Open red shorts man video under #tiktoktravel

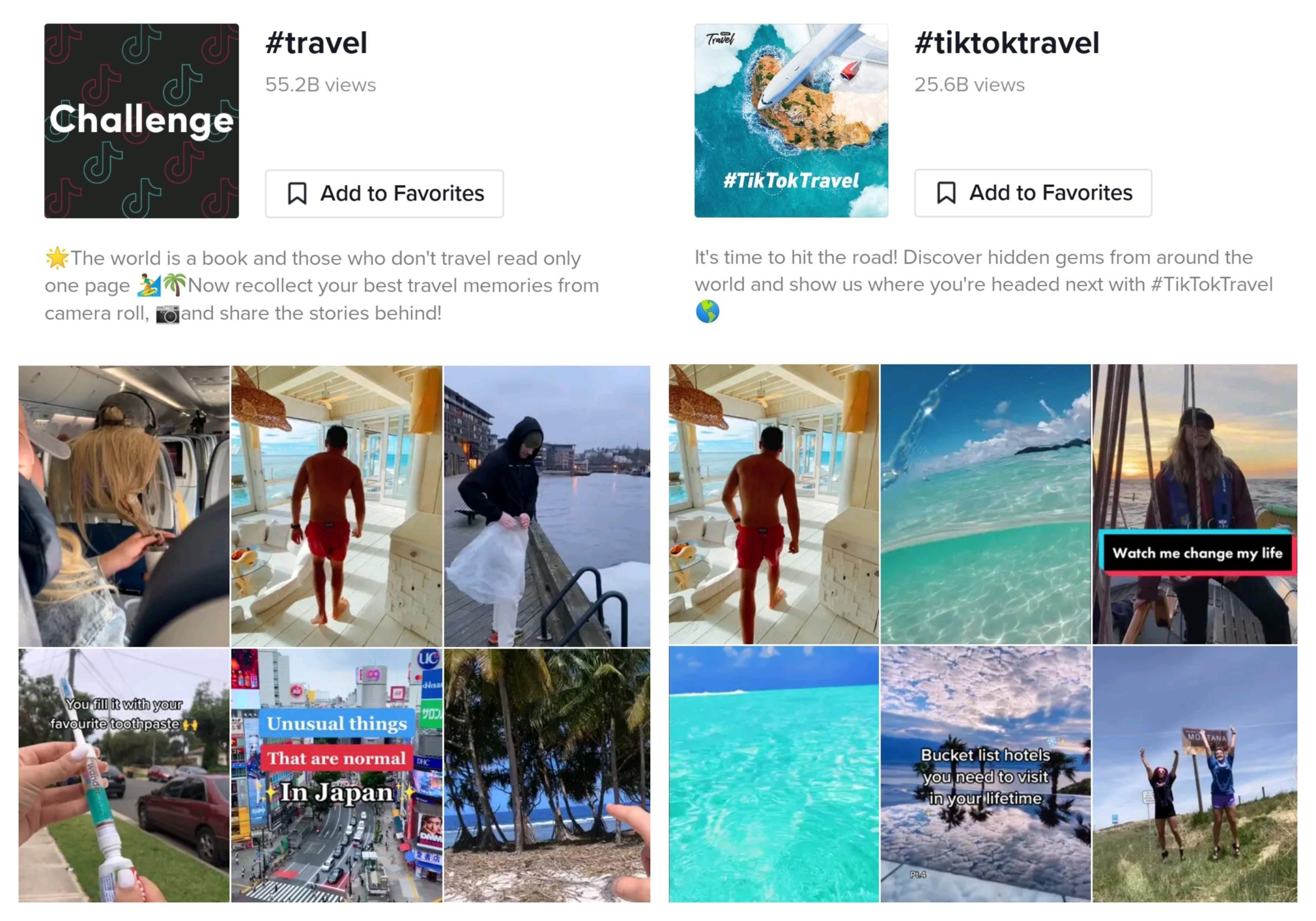[773, 504]
